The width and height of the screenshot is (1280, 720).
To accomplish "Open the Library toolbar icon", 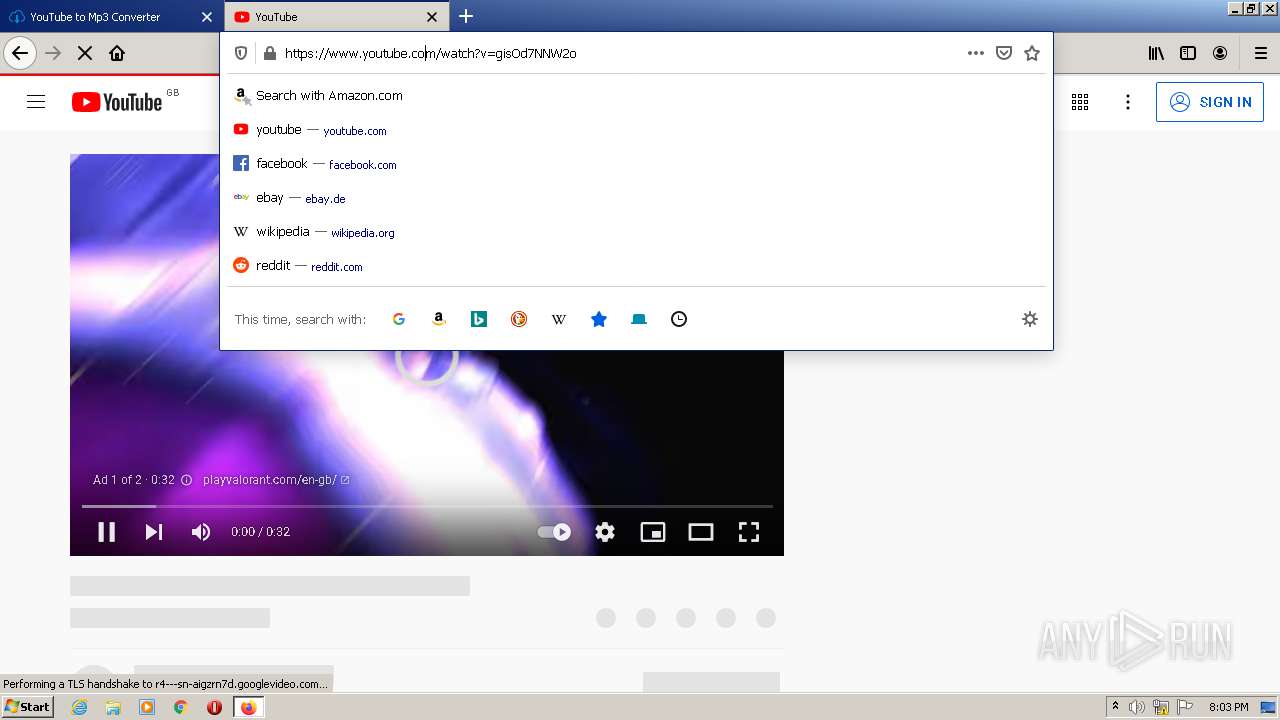I will (x=1156, y=53).
